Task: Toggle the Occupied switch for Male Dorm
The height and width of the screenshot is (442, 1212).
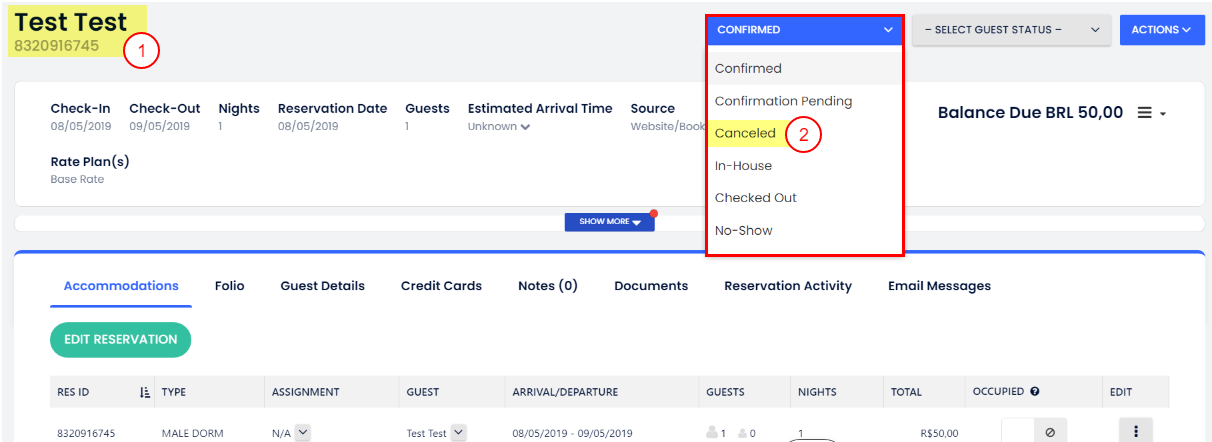Action: click(1018, 432)
